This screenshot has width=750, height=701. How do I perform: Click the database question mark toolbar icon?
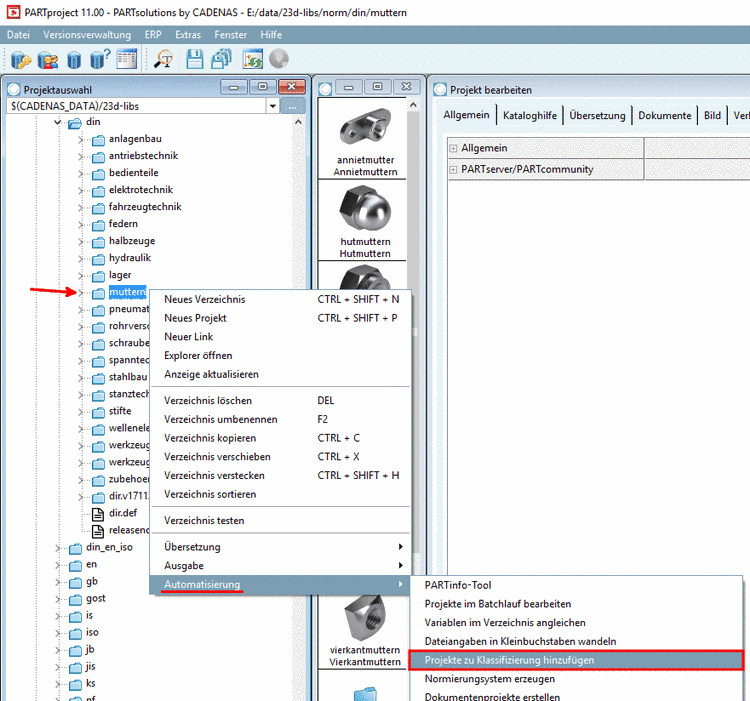click(x=100, y=60)
